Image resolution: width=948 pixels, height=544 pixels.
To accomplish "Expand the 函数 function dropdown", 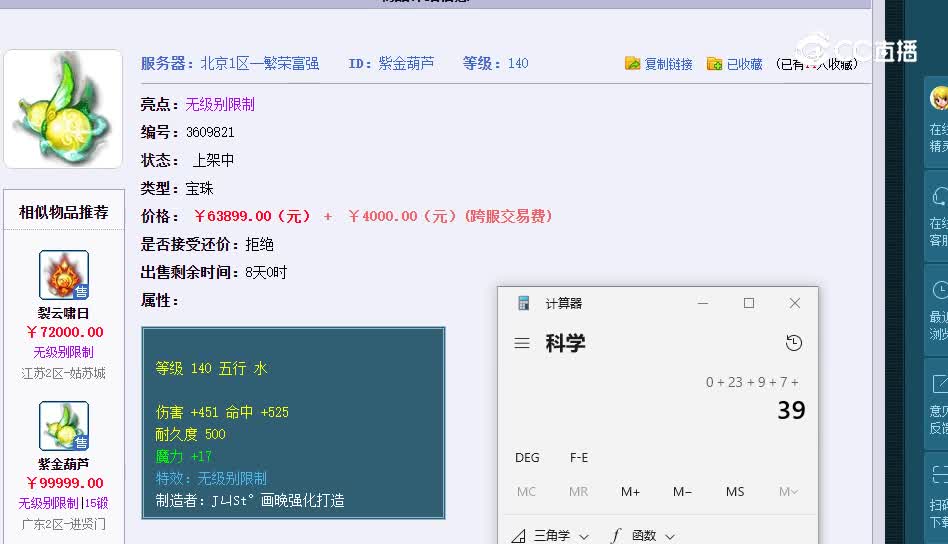I will [643, 536].
